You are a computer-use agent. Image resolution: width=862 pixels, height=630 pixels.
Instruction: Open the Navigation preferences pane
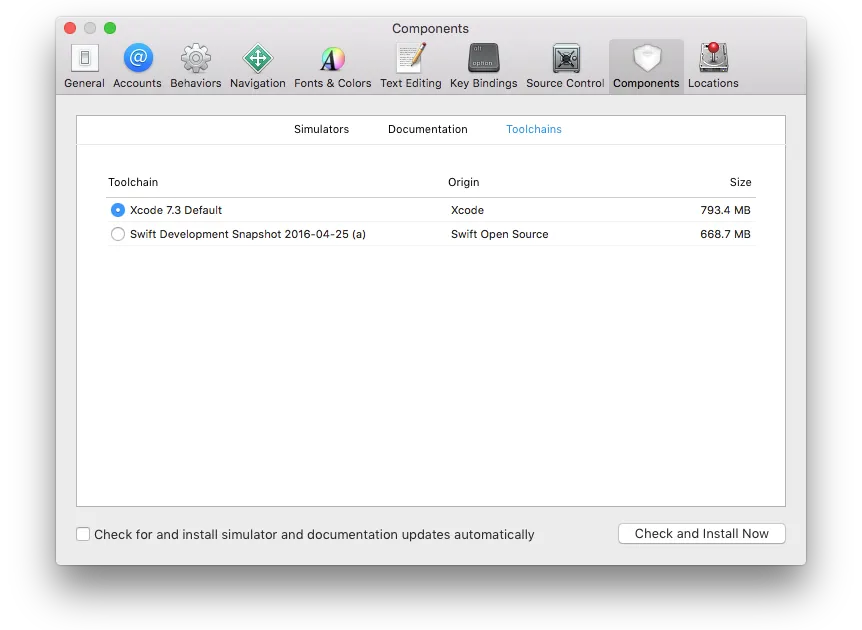(258, 66)
